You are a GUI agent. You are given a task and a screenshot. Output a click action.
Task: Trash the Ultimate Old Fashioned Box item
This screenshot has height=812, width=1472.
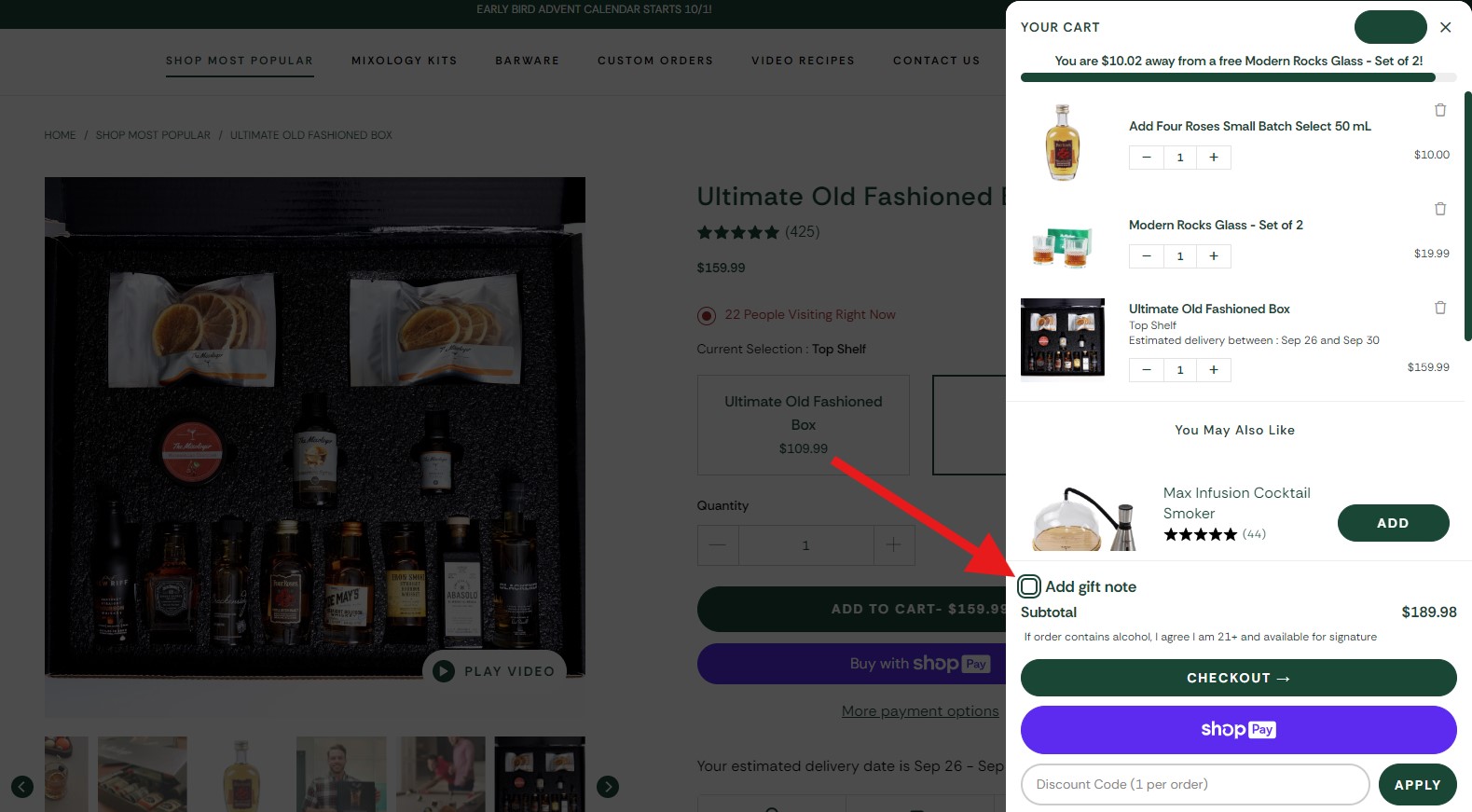click(x=1439, y=308)
